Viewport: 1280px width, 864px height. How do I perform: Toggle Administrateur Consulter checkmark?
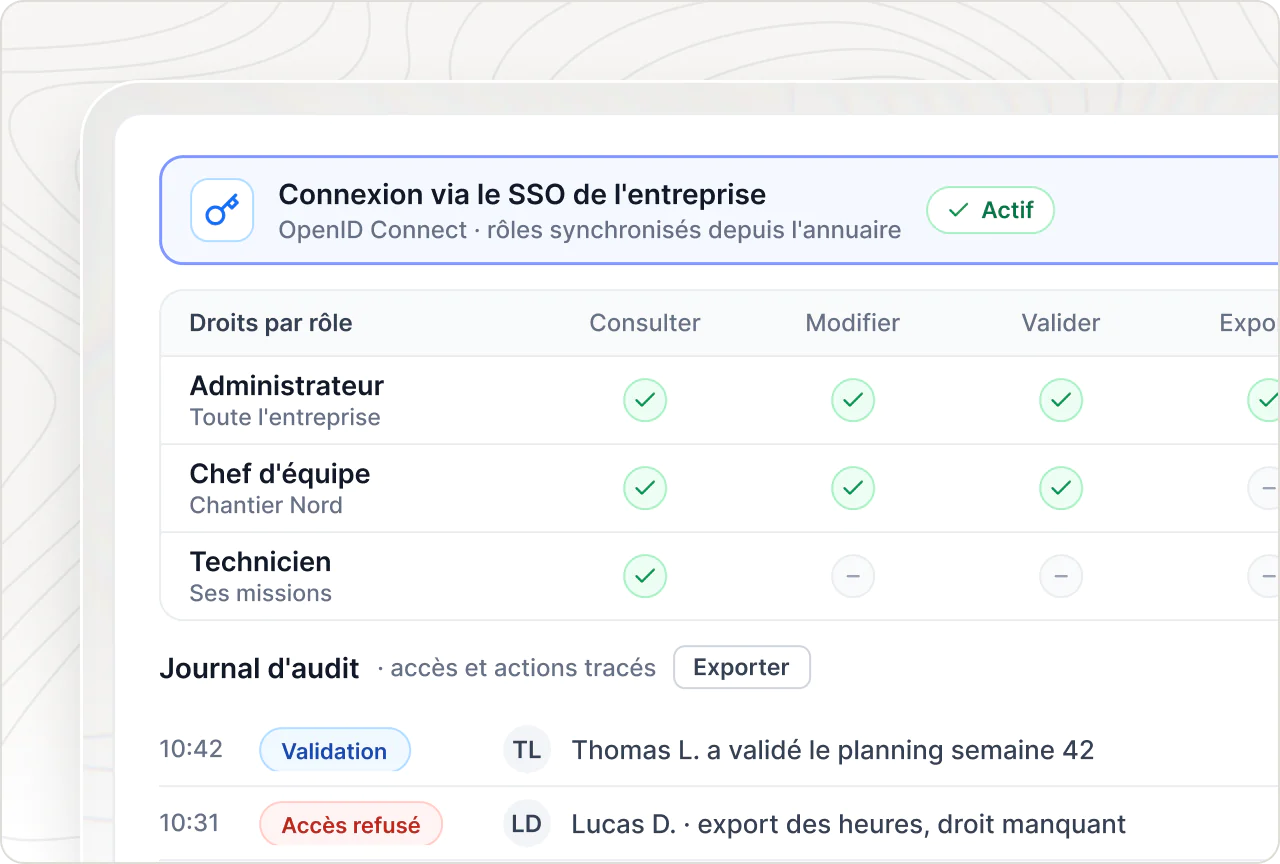tap(645, 400)
